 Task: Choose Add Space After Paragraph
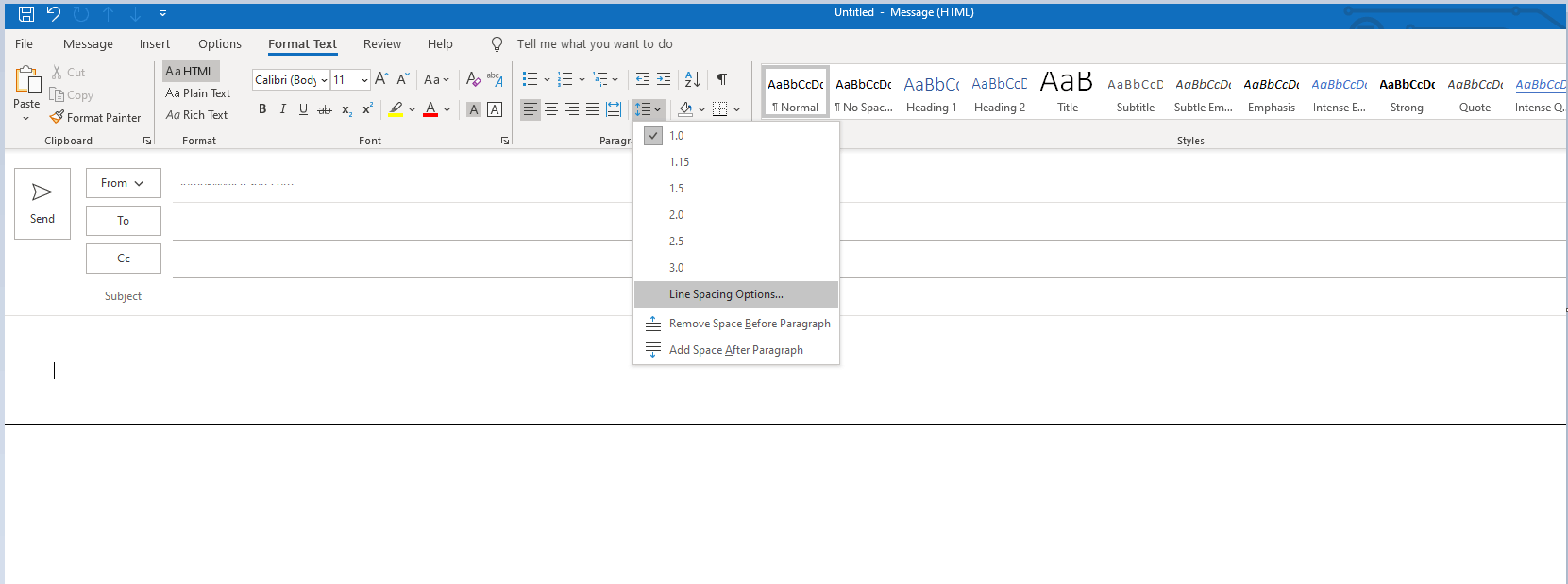pos(736,350)
